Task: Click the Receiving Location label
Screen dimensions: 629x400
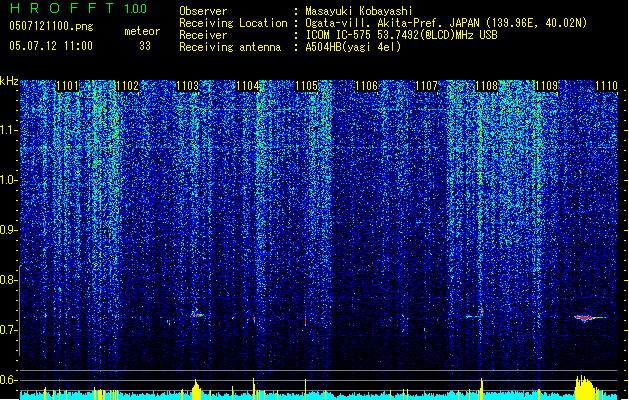Action: click(233, 23)
